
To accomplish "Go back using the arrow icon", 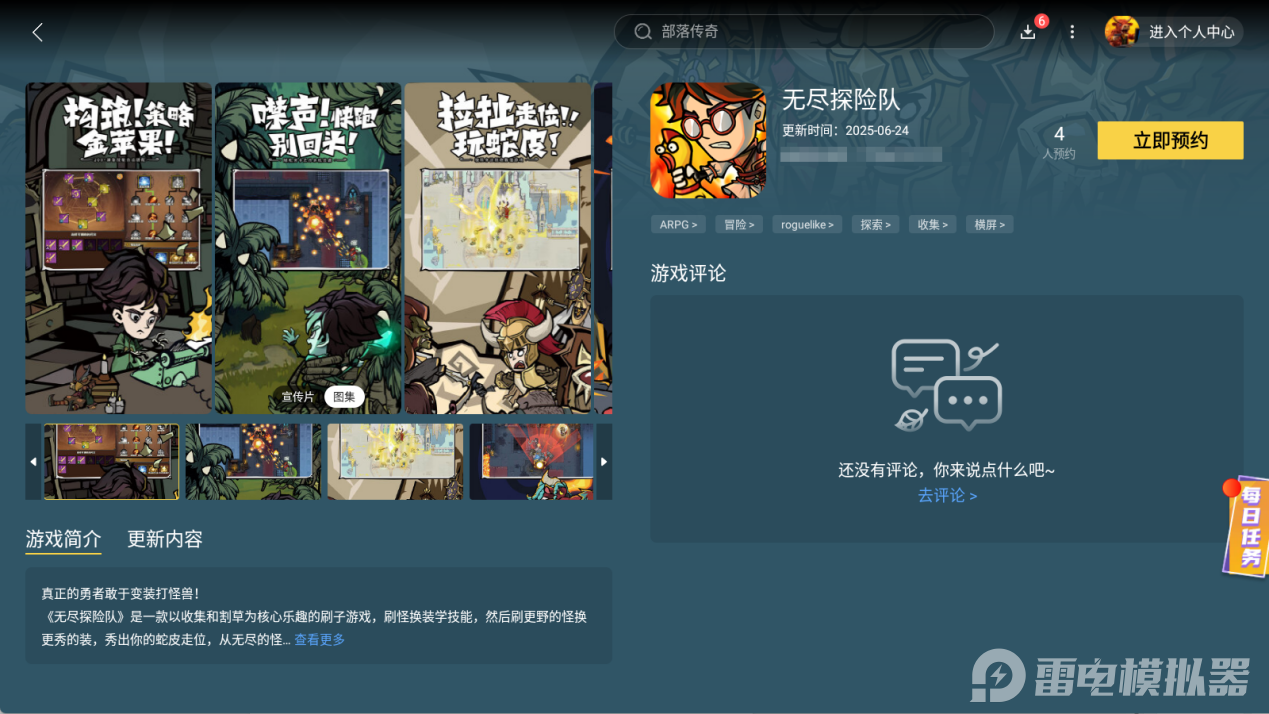I will 38,32.
